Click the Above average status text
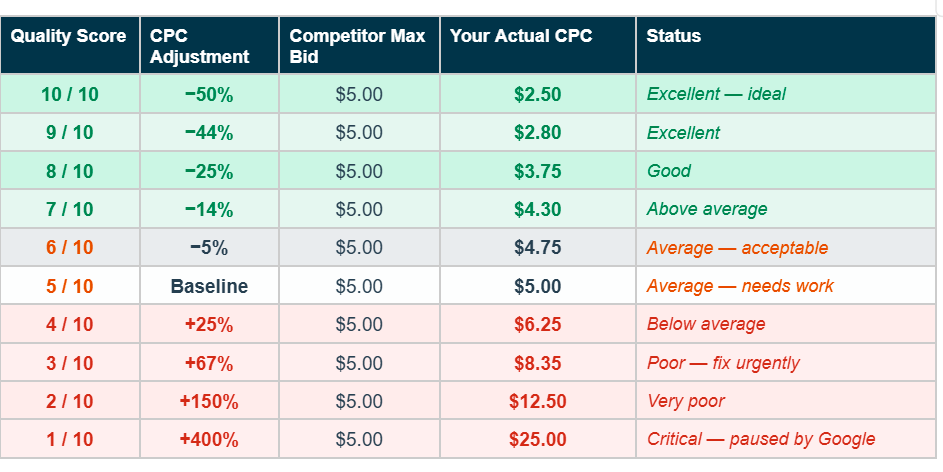Image resolution: width=943 pixels, height=472 pixels. click(707, 209)
